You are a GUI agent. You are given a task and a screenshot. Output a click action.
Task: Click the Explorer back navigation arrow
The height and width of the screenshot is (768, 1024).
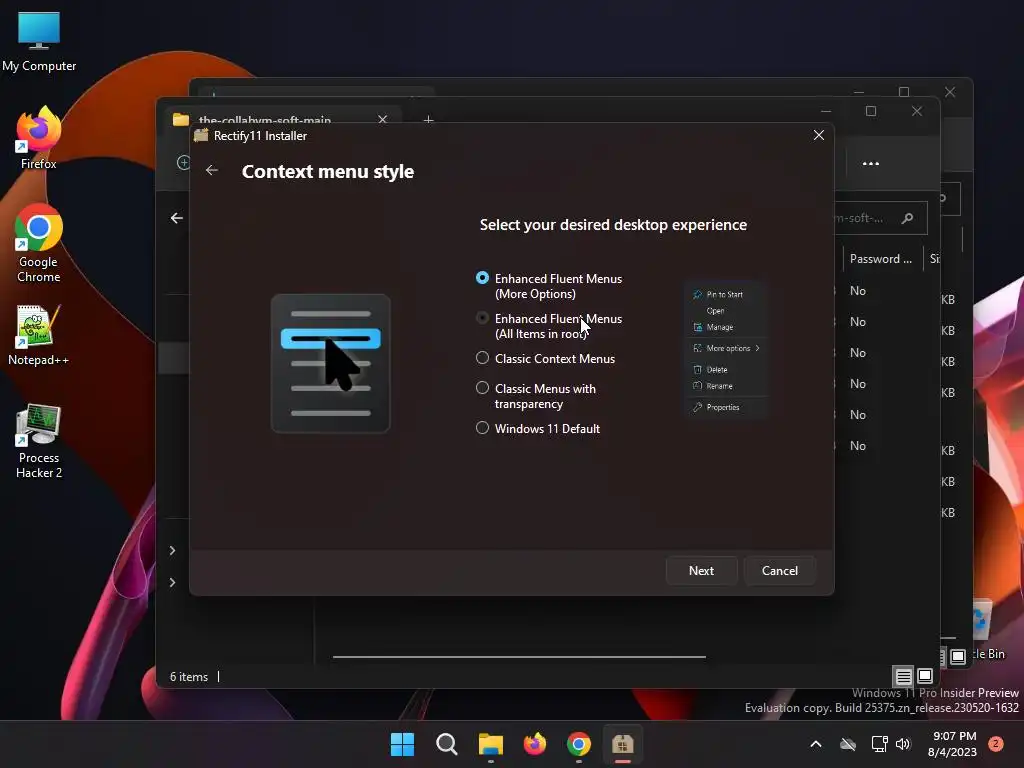point(176,218)
